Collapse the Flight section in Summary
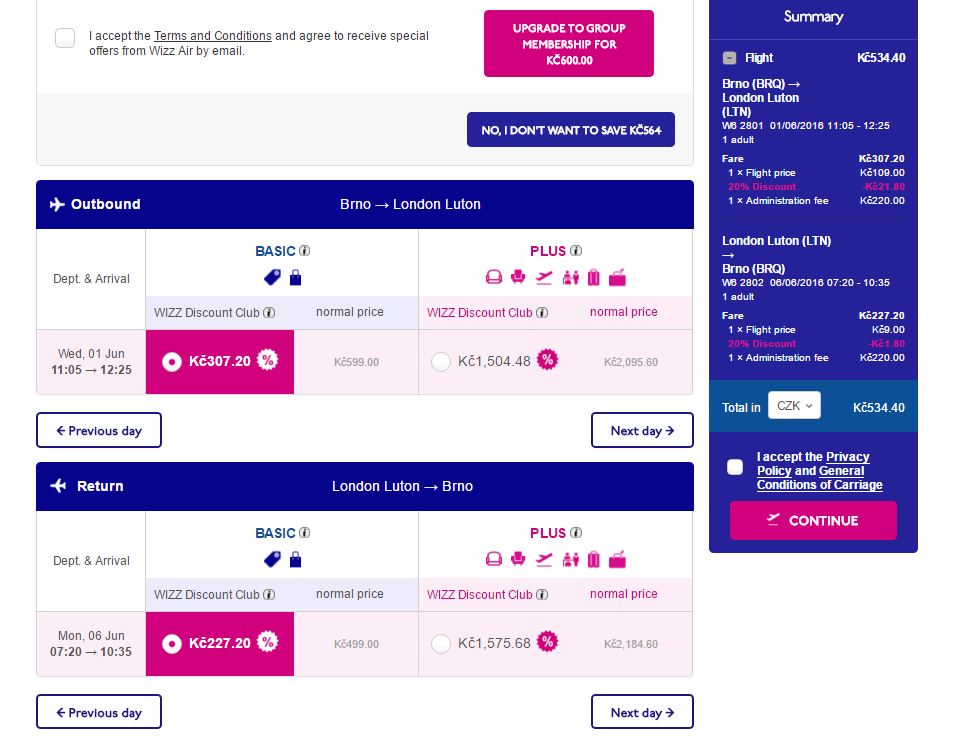This screenshot has height=739, width=971. [730, 58]
